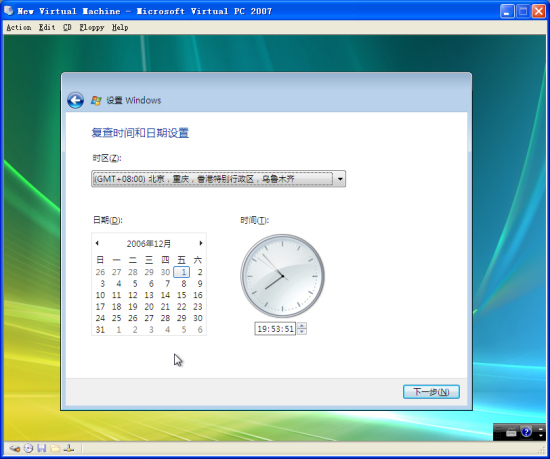This screenshot has height=459, width=550.
Task: Minimize the Virtual PC window
Action: point(507,11)
